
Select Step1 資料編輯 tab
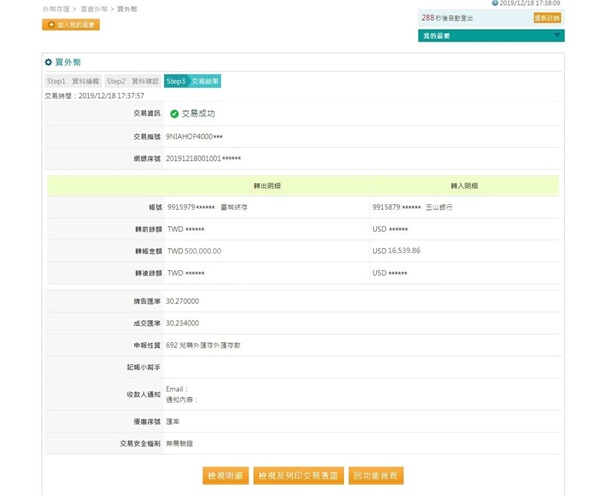73,81
